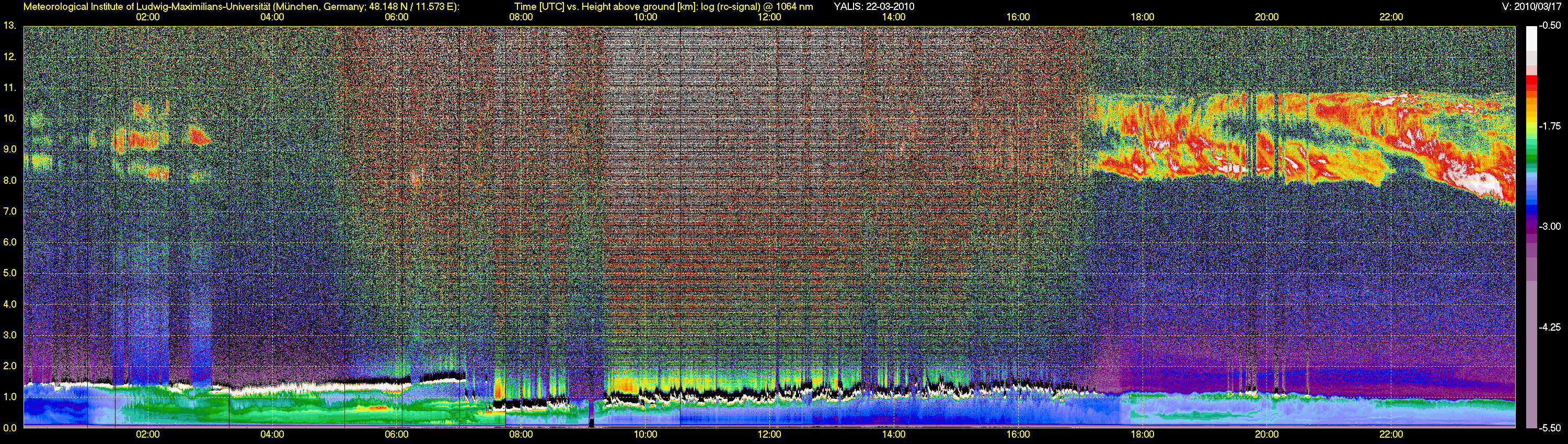The image size is (1568, 444).
Task: Click the -0.50 colorbar scale value
Action: [1550, 26]
